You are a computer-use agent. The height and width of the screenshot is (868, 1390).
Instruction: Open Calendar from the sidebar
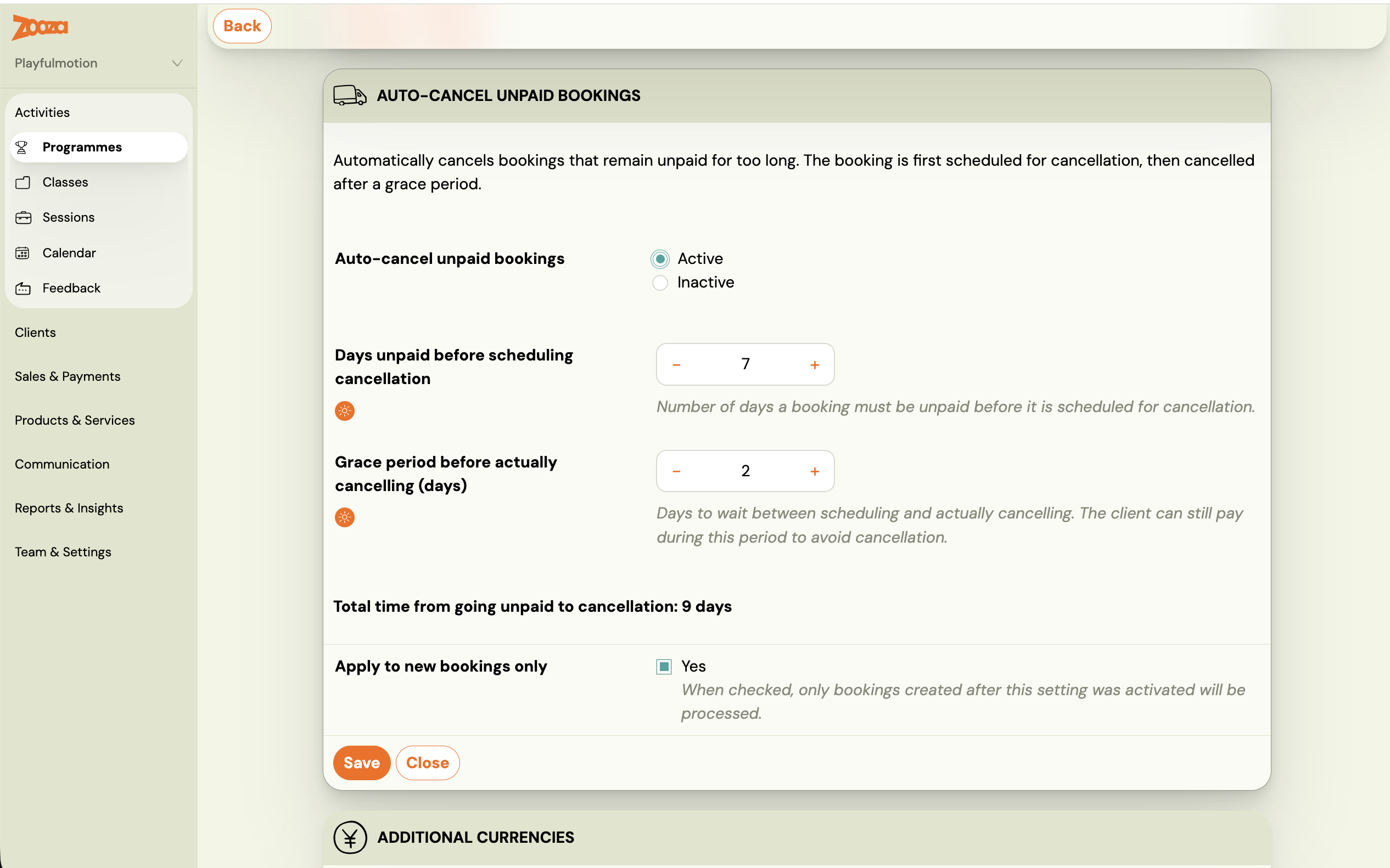[x=99, y=253]
